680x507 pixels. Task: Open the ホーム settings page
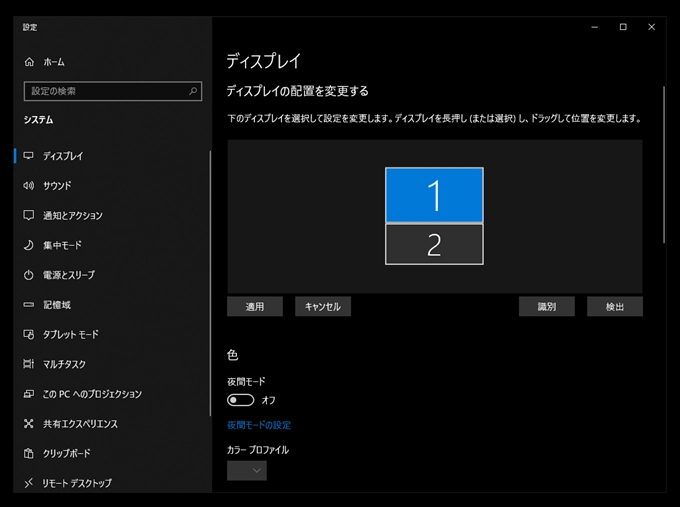tap(54, 62)
